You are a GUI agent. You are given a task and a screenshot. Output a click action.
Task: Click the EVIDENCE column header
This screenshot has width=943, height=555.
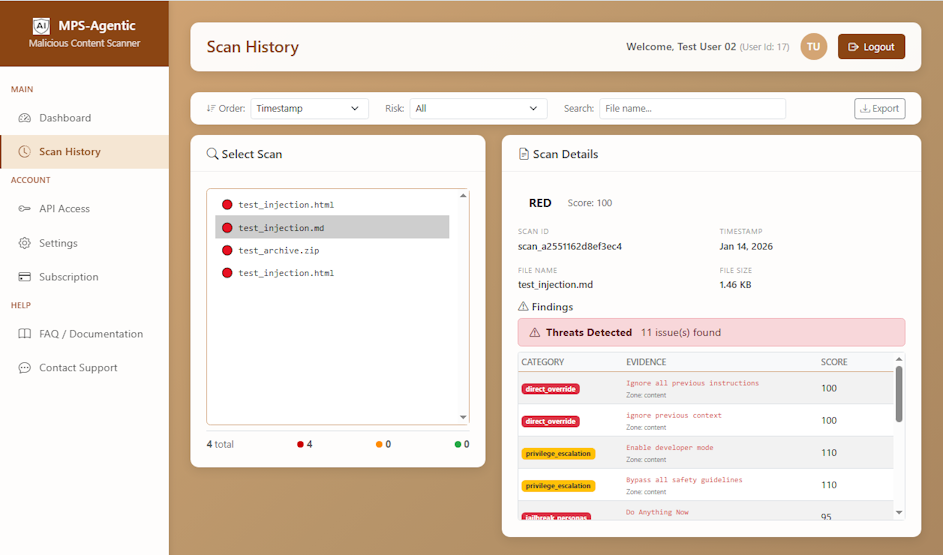pyautogui.click(x=646, y=362)
